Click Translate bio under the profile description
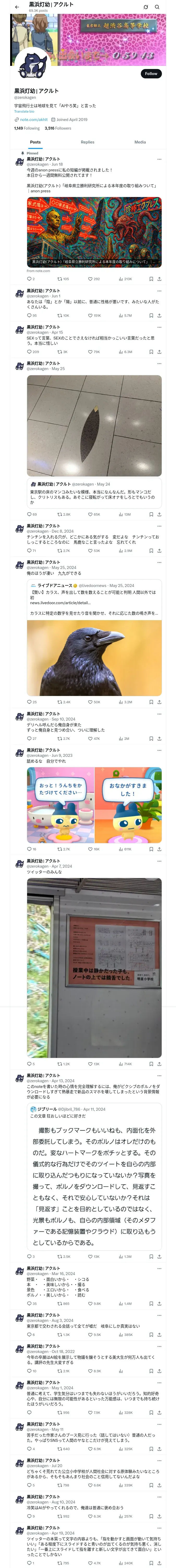176x1568 pixels. click(24, 111)
